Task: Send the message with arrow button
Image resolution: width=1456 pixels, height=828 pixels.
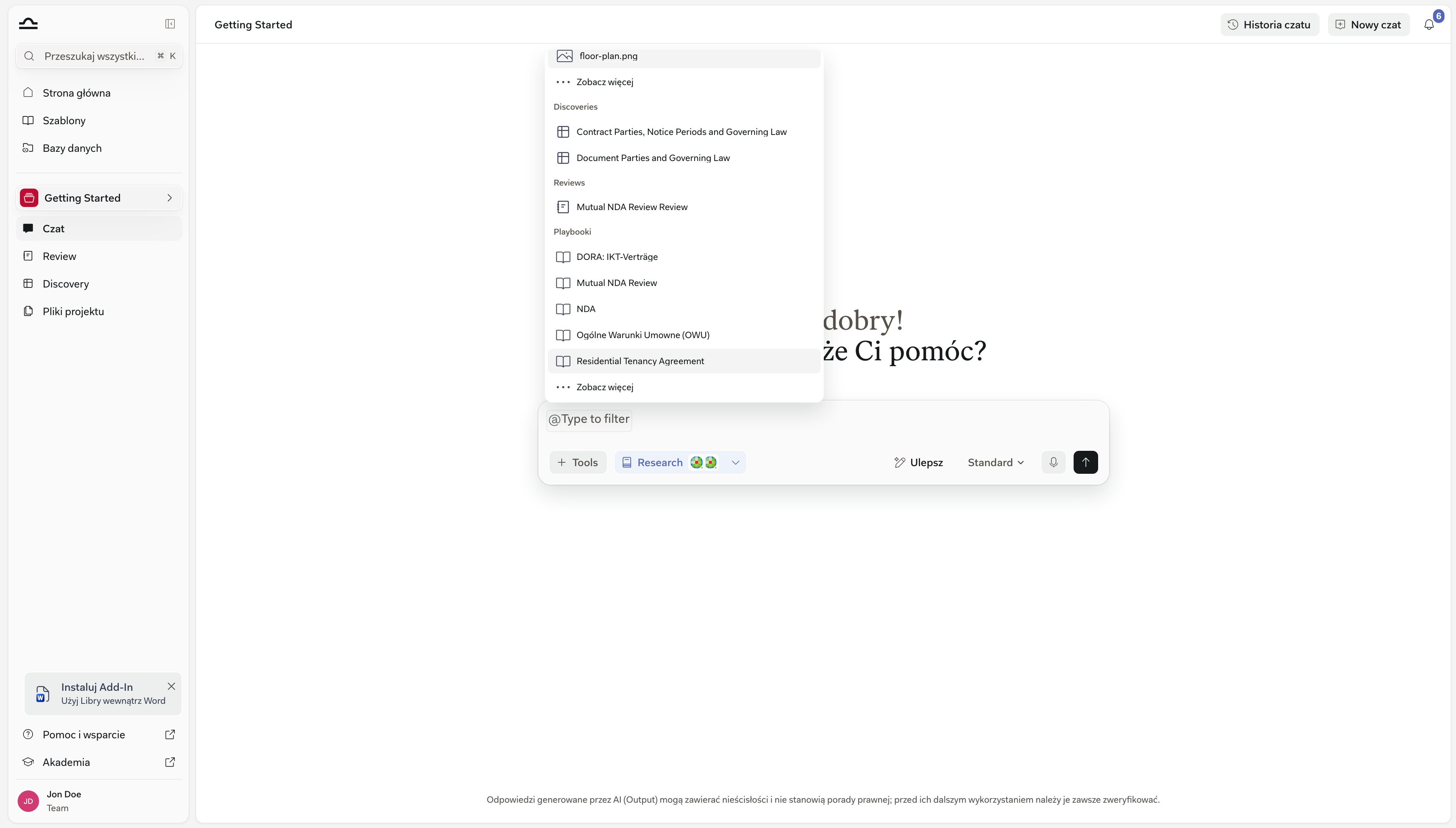Action: pyautogui.click(x=1085, y=462)
